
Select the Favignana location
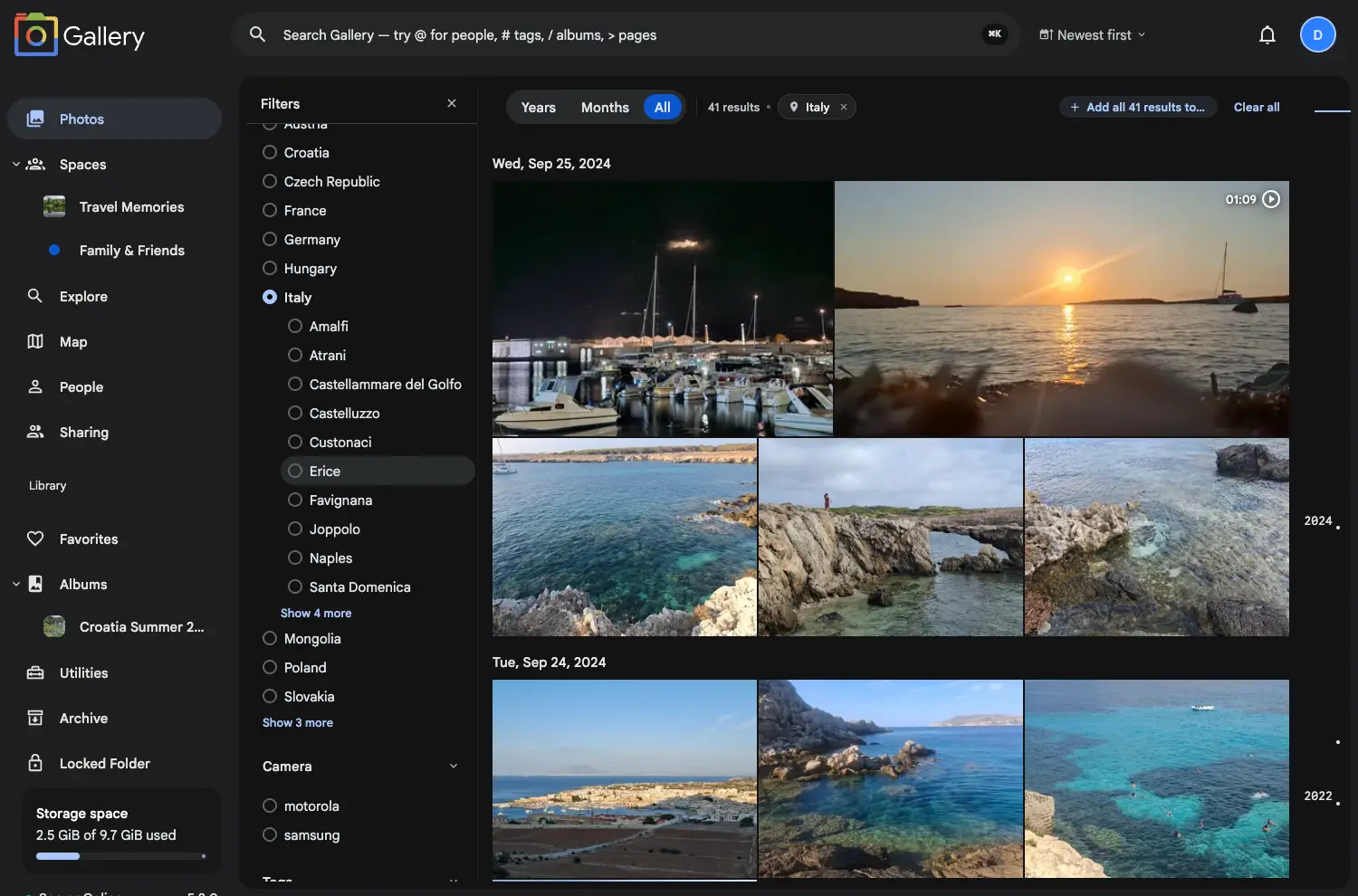295,500
